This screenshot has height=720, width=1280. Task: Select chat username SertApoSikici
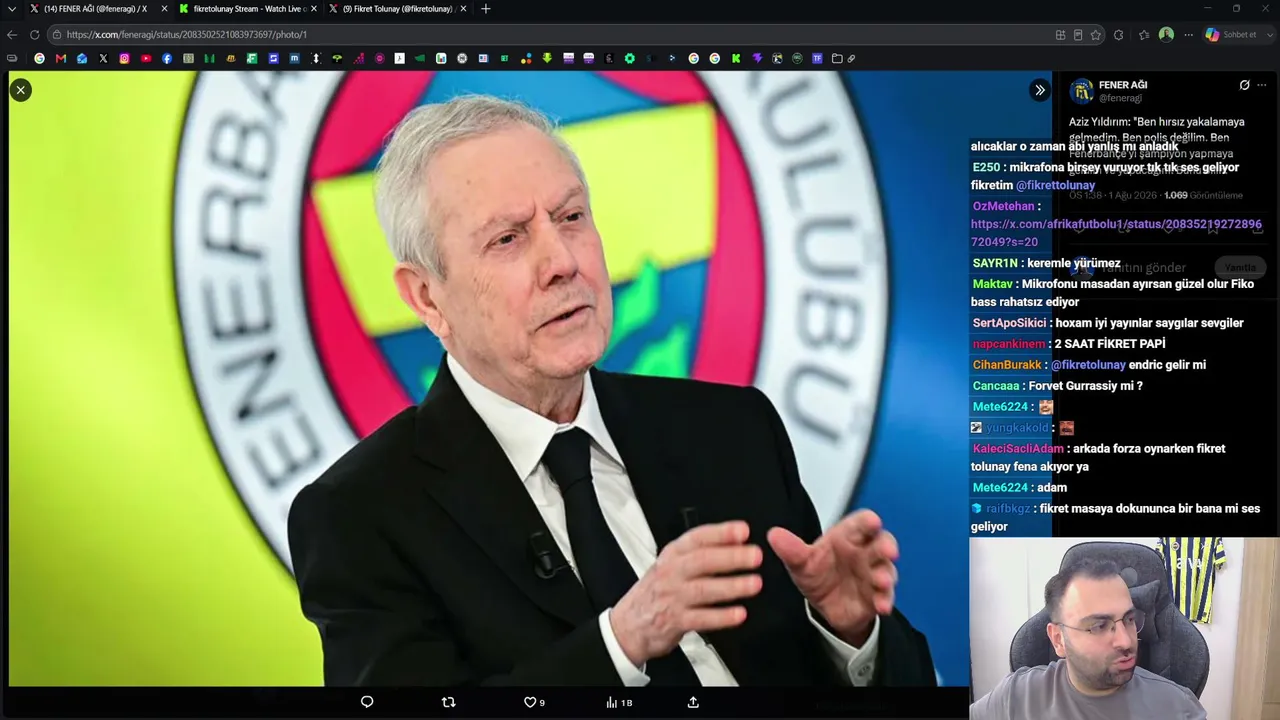coord(1009,323)
